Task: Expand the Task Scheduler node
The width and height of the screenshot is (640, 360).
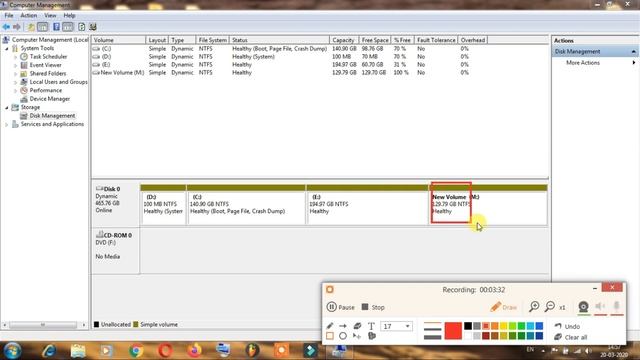Action: (16, 57)
